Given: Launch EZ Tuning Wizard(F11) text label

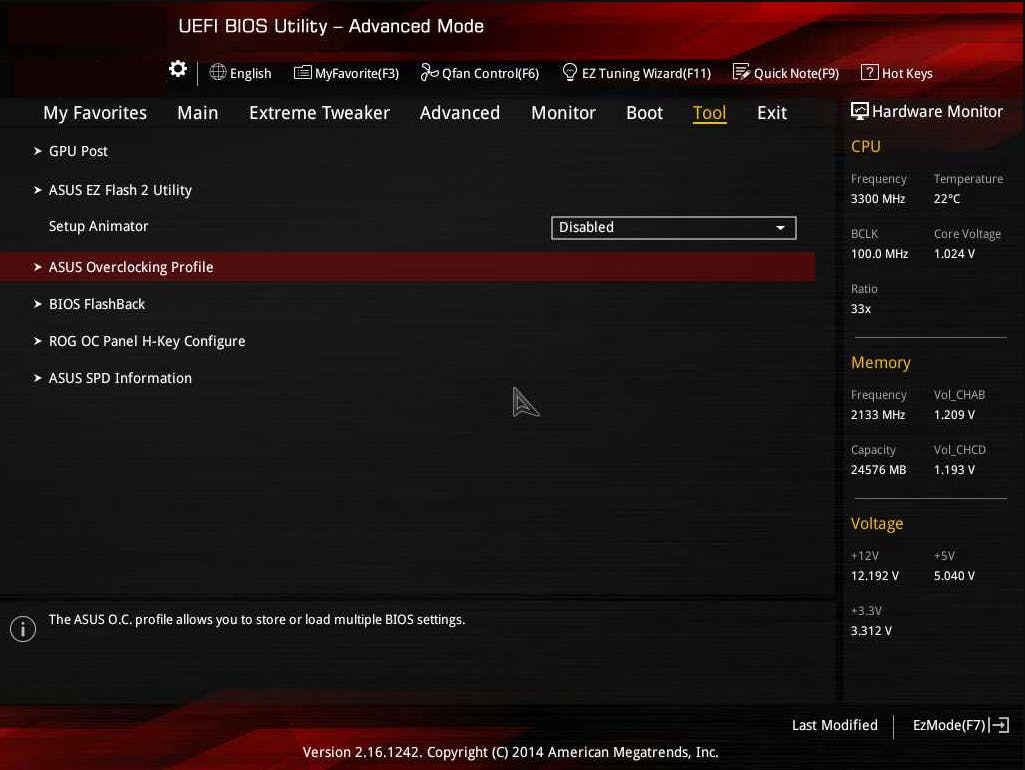Looking at the screenshot, I should 647,73.
